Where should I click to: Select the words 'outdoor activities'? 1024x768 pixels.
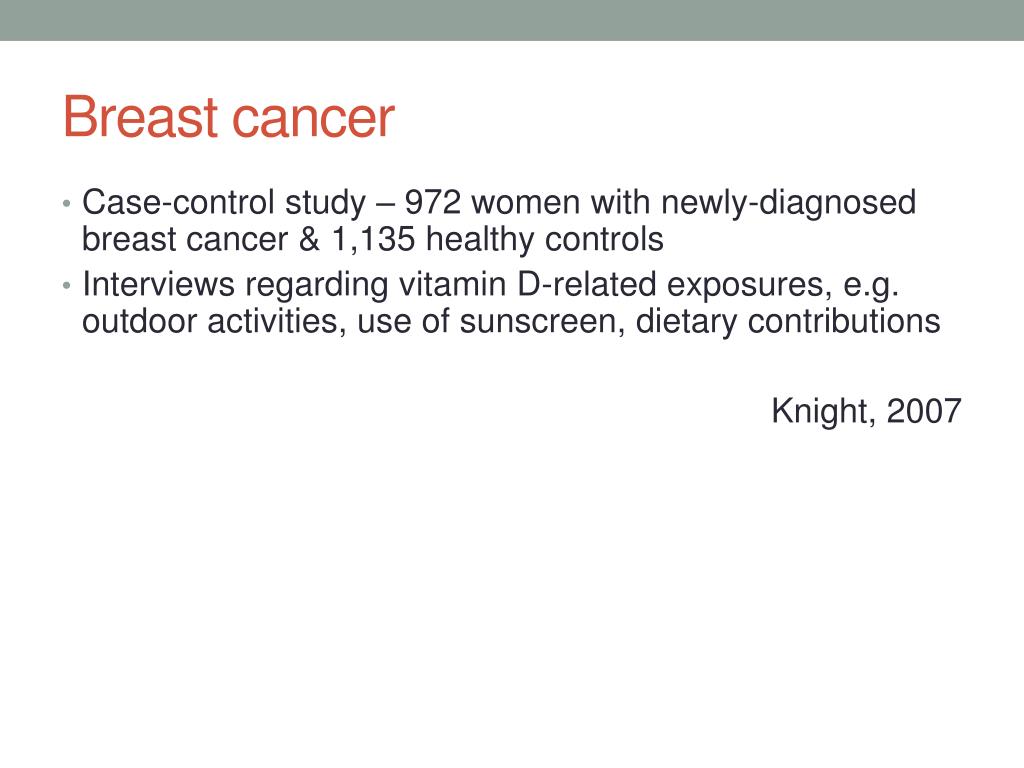(210, 322)
